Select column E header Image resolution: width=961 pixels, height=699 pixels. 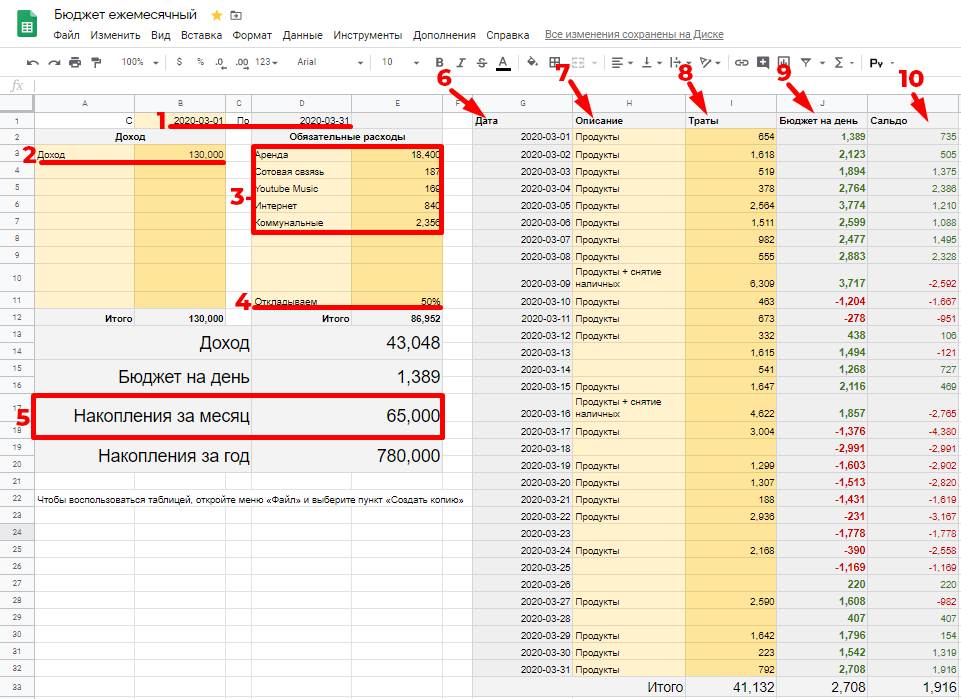397,104
